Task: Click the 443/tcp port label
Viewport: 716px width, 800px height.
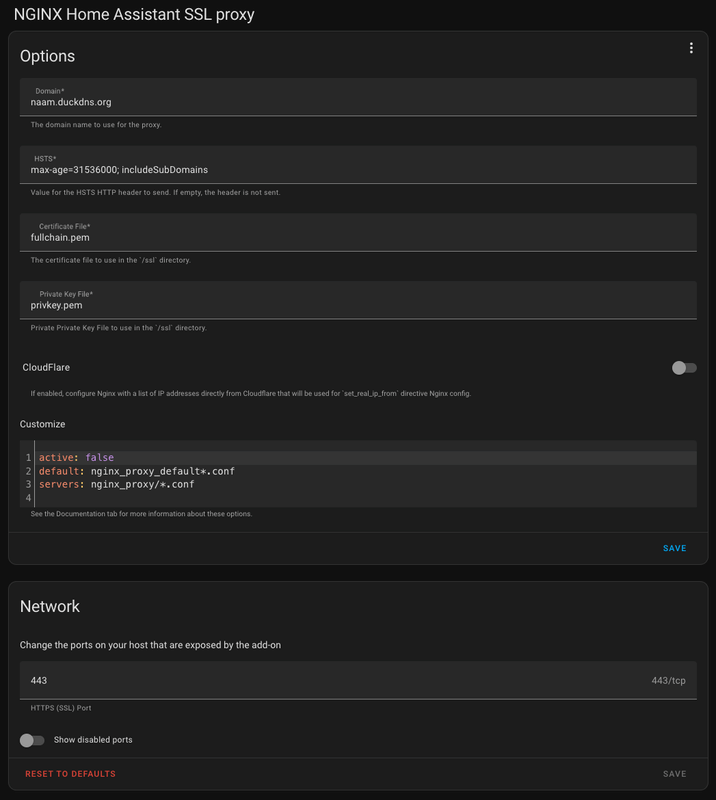Action: (x=668, y=681)
